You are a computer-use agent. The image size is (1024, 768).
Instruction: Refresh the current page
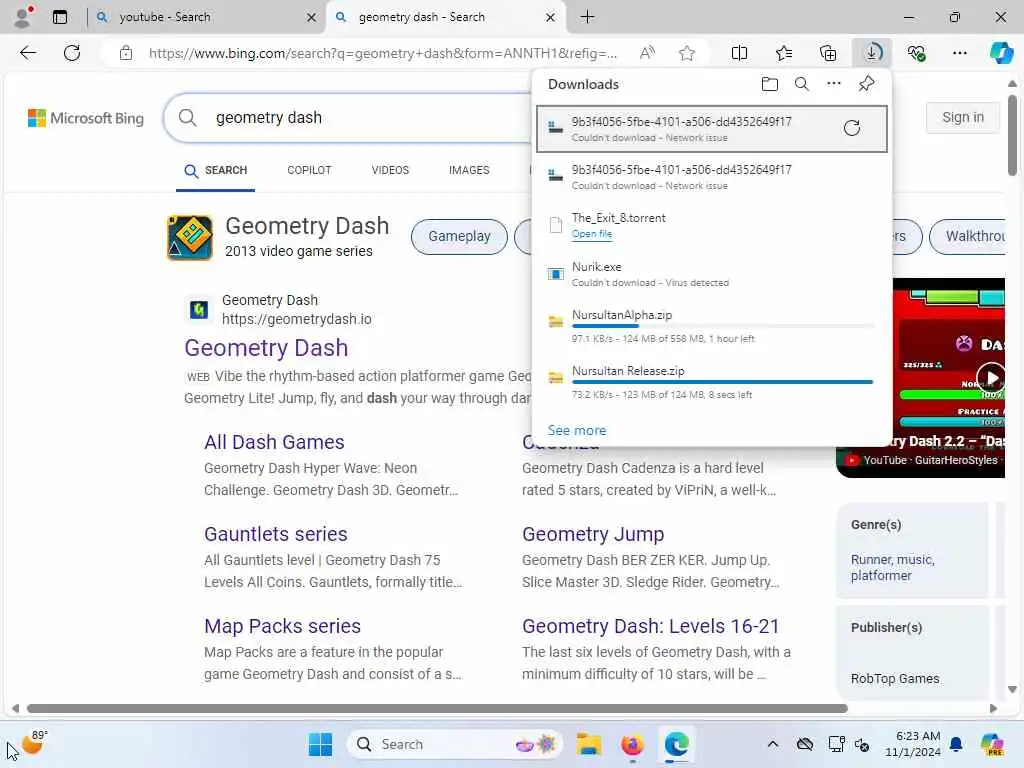pos(72,53)
